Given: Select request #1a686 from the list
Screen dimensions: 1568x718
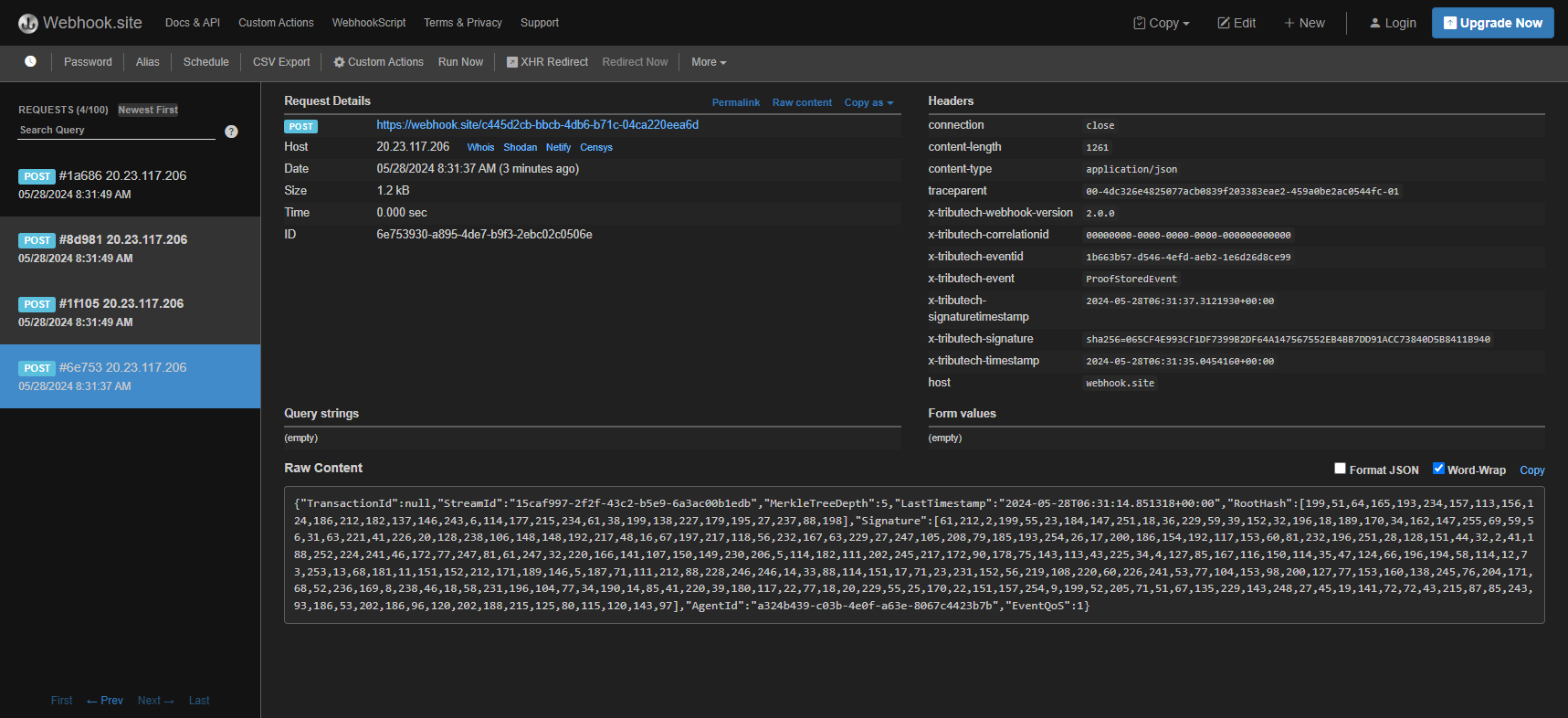Looking at the screenshot, I should (130, 185).
